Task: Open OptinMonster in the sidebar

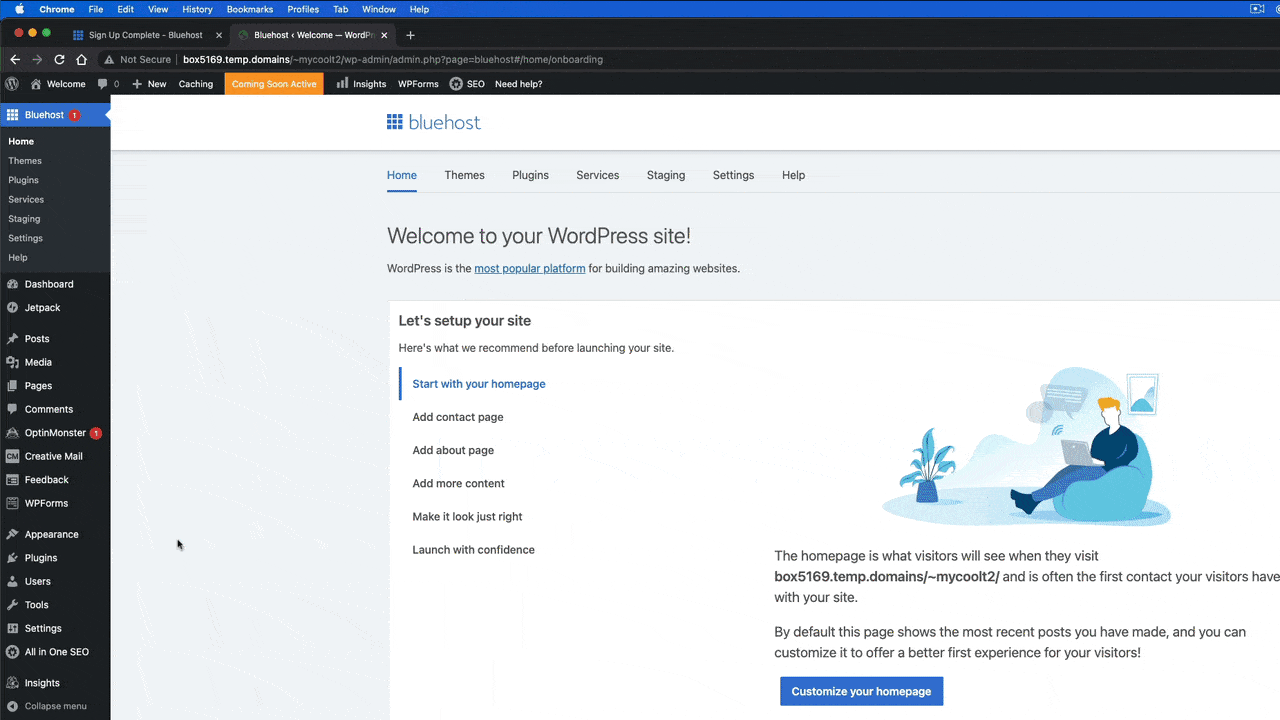Action: [x=55, y=433]
